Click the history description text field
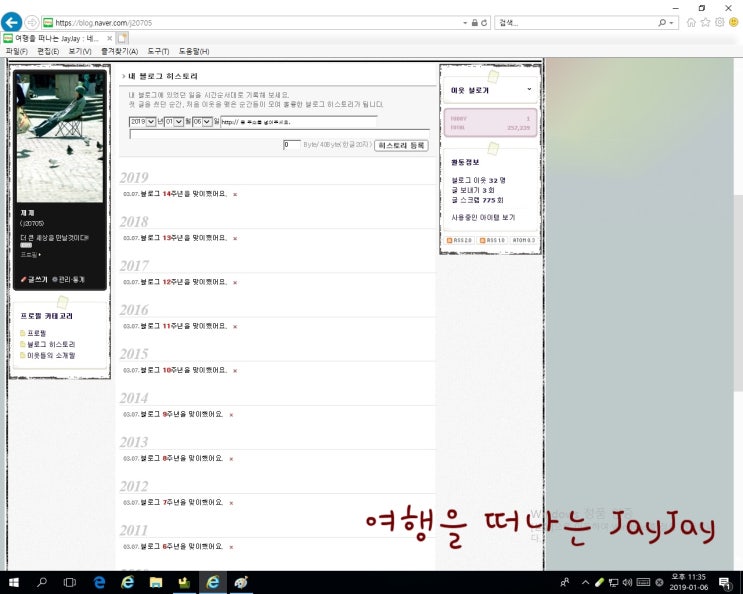Viewport: 743px width, 594px height. pyautogui.click(x=280, y=134)
